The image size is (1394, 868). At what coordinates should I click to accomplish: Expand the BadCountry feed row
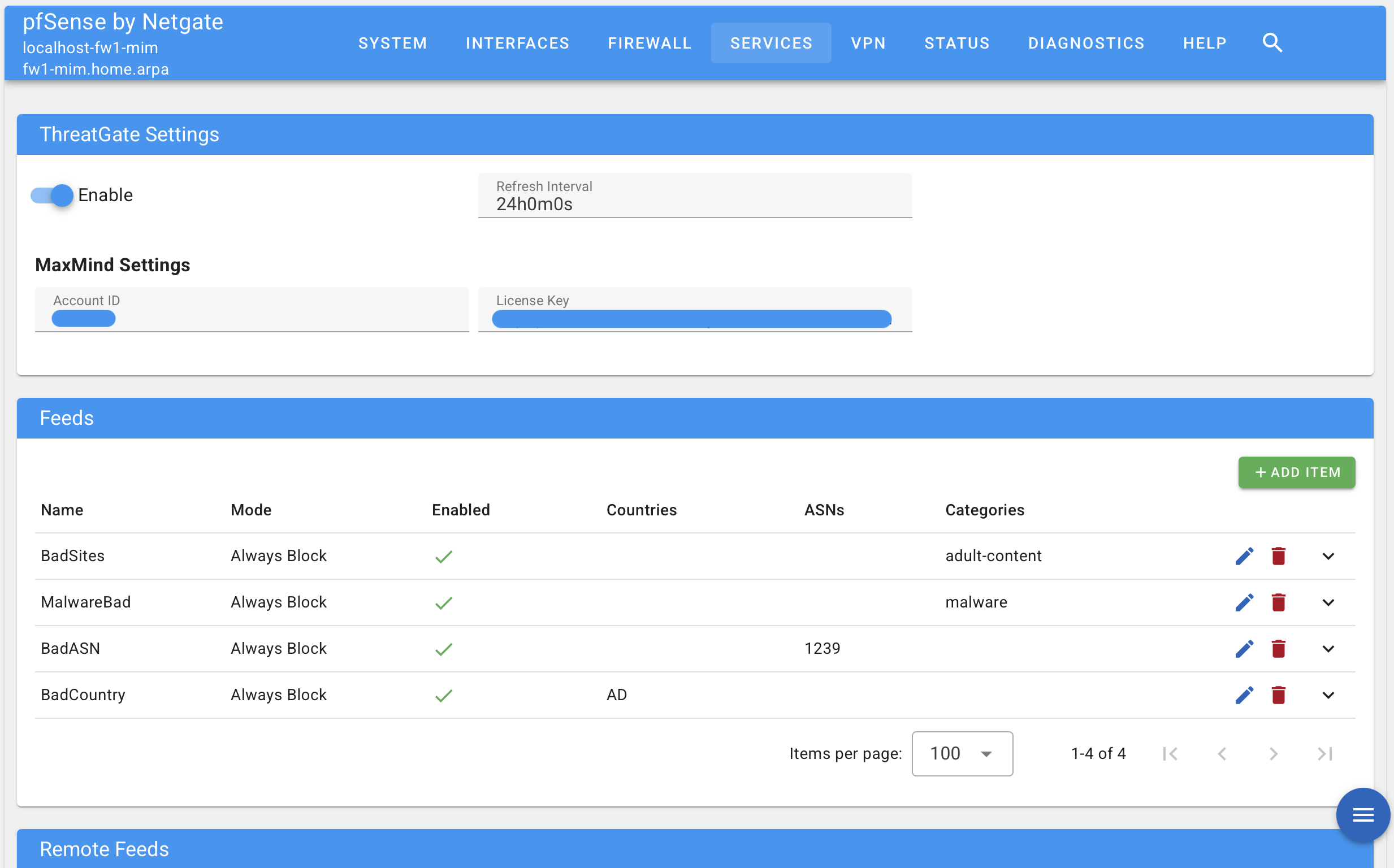click(1328, 695)
